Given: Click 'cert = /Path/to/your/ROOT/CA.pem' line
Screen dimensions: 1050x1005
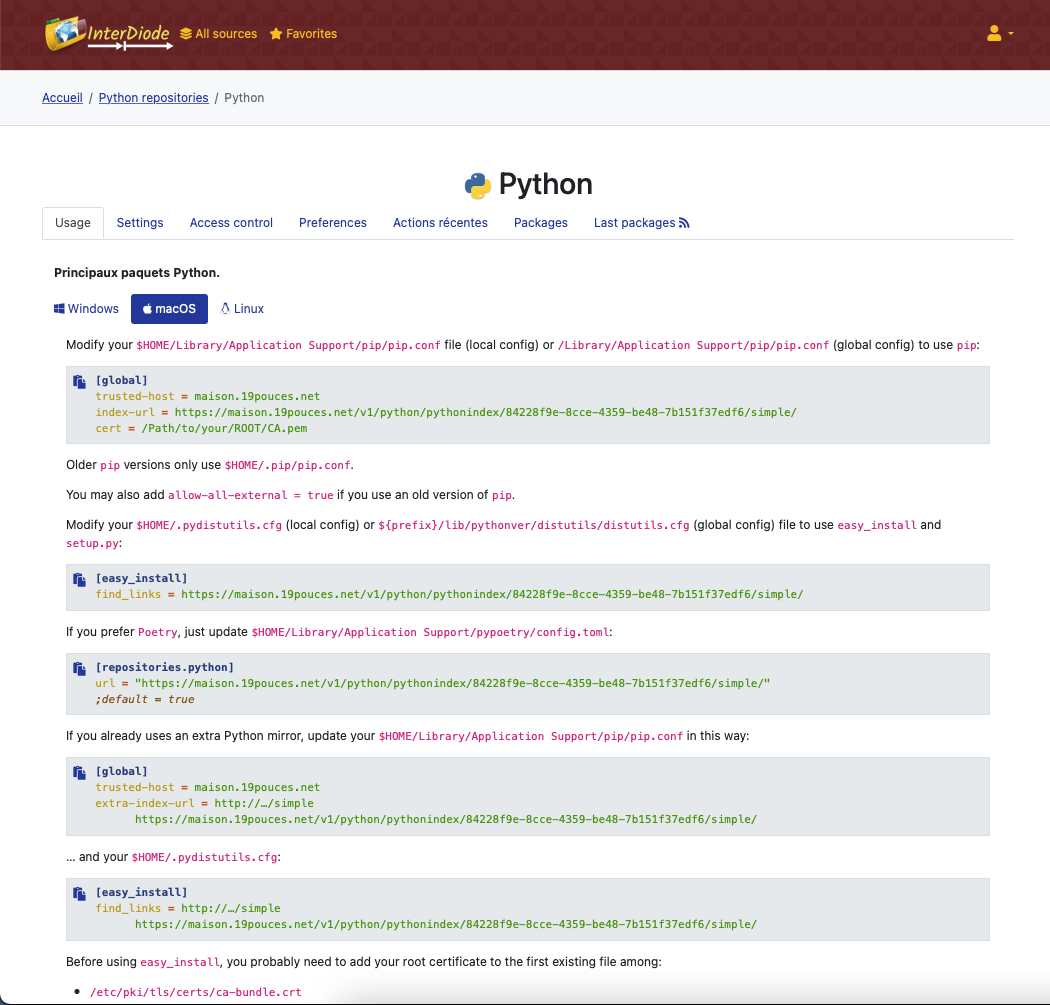Looking at the screenshot, I should pyautogui.click(x=201, y=429).
